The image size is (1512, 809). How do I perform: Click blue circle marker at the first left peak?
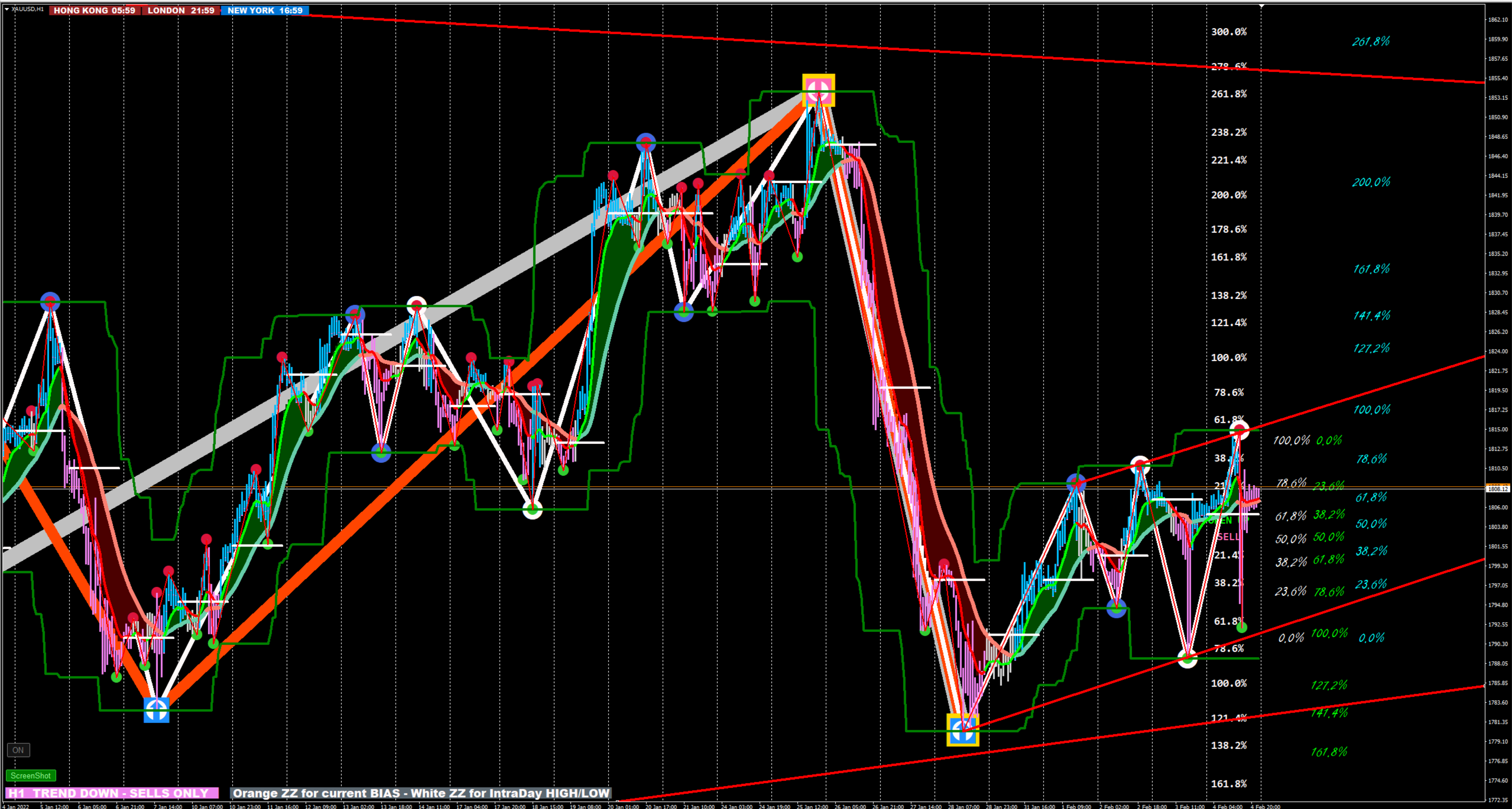point(50,302)
